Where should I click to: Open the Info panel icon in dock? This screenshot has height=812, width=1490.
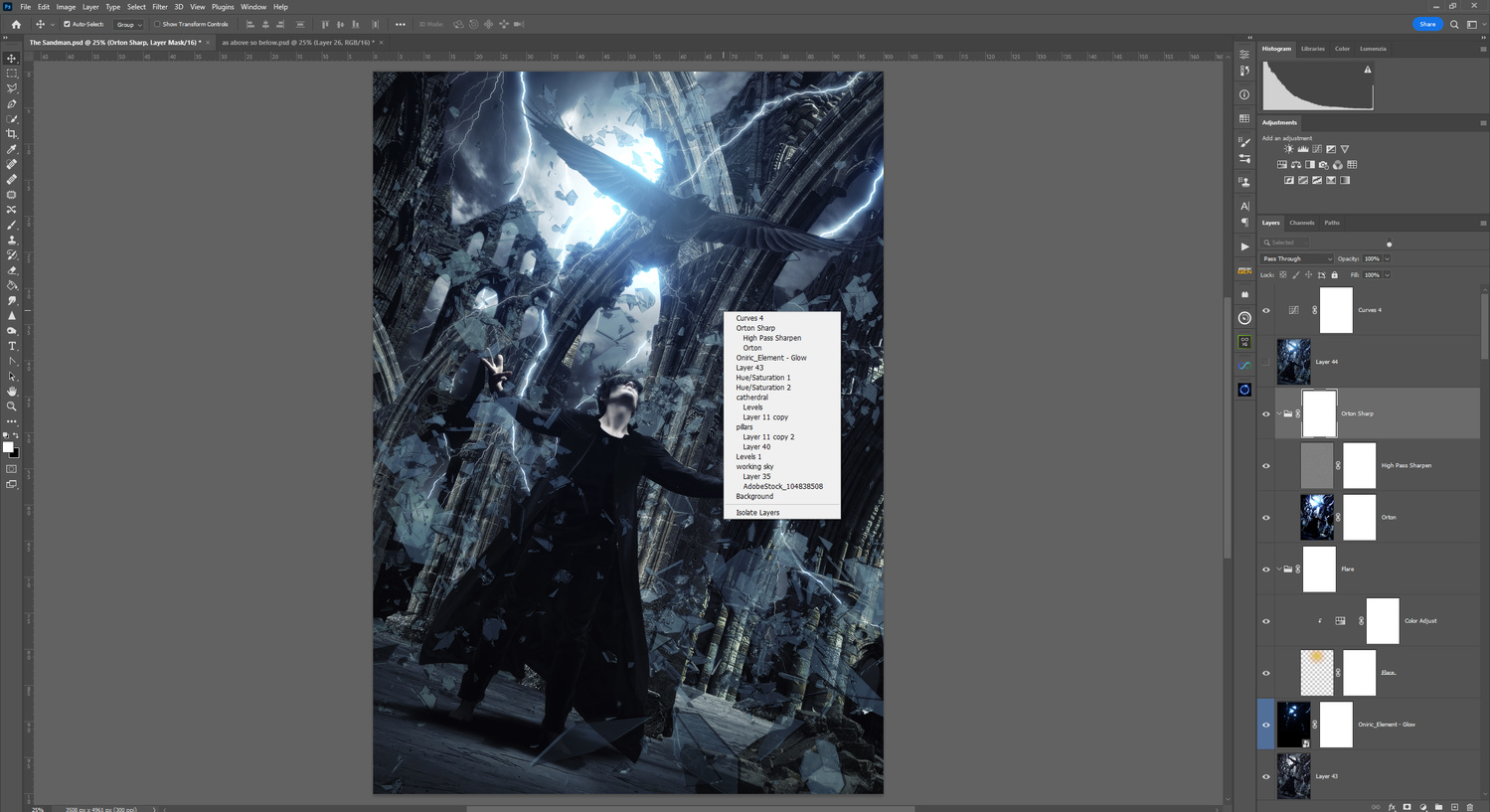tap(1244, 95)
